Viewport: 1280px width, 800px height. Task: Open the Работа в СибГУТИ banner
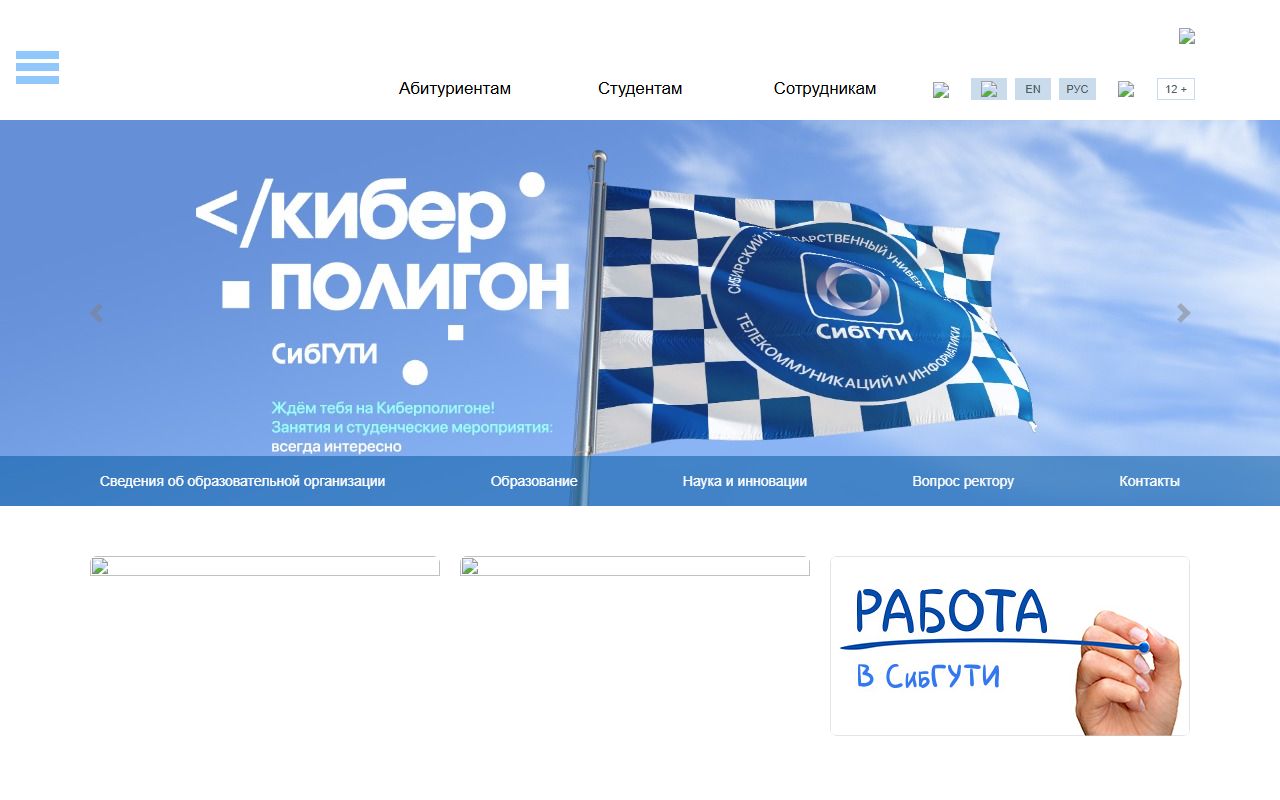coord(1010,646)
